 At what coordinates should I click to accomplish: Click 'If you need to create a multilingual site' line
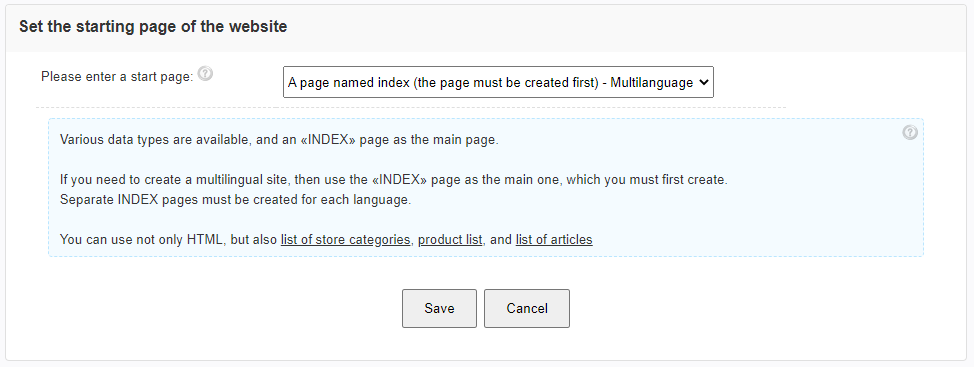point(393,180)
